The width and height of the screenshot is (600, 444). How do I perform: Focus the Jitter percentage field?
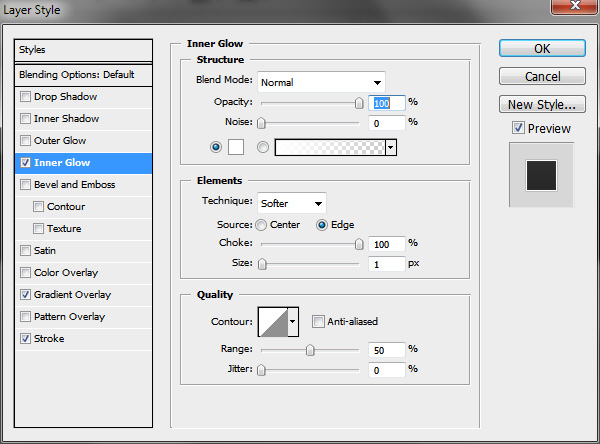coord(386,370)
